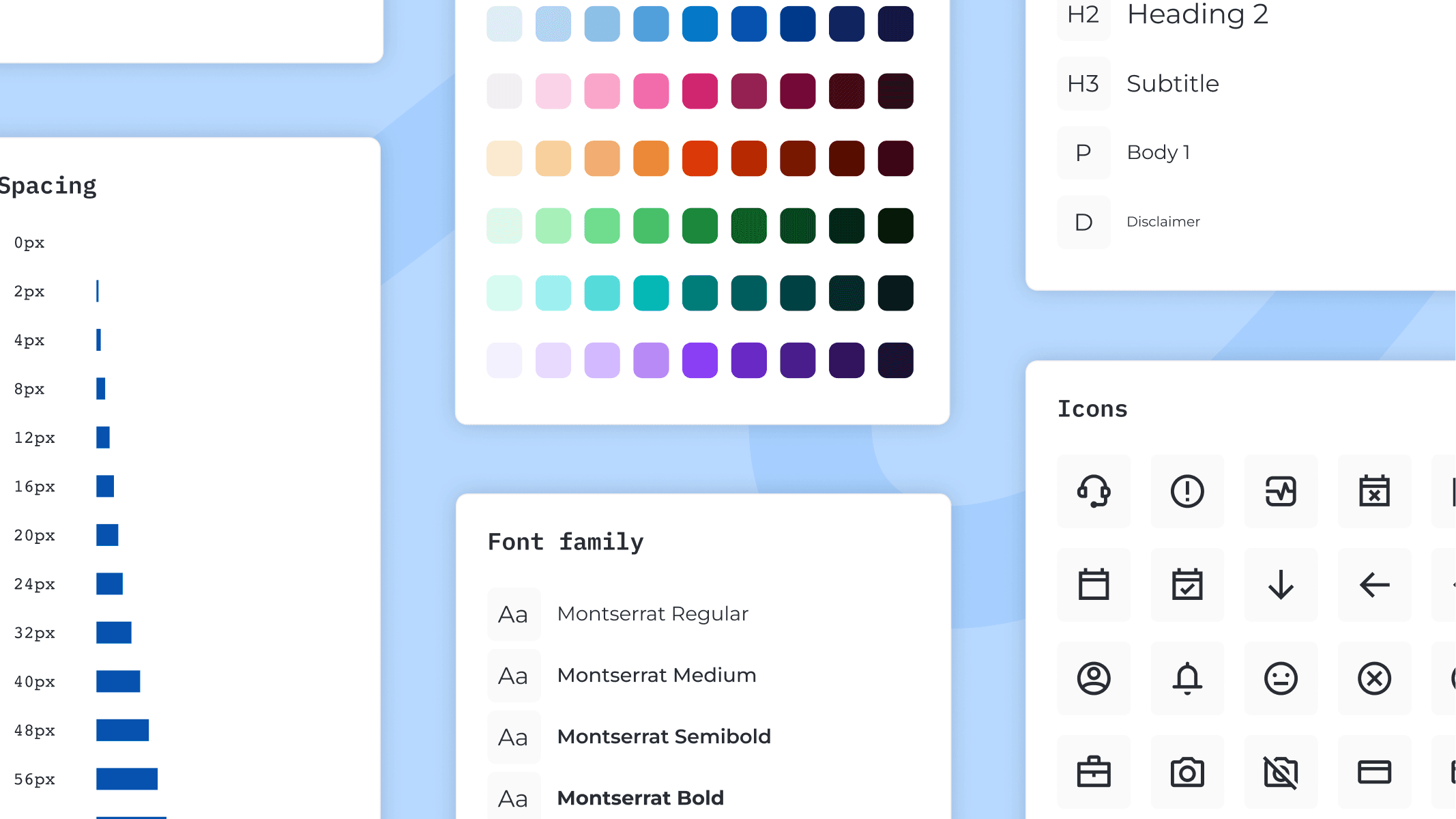Screen dimensions: 1456x819
Task: Pick the darkest navy blue swatch
Action: coord(895,24)
